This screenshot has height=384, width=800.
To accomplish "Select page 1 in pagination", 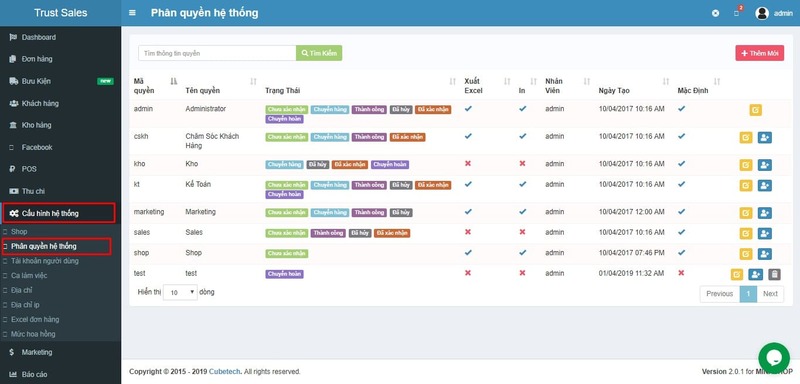I will tap(748, 294).
